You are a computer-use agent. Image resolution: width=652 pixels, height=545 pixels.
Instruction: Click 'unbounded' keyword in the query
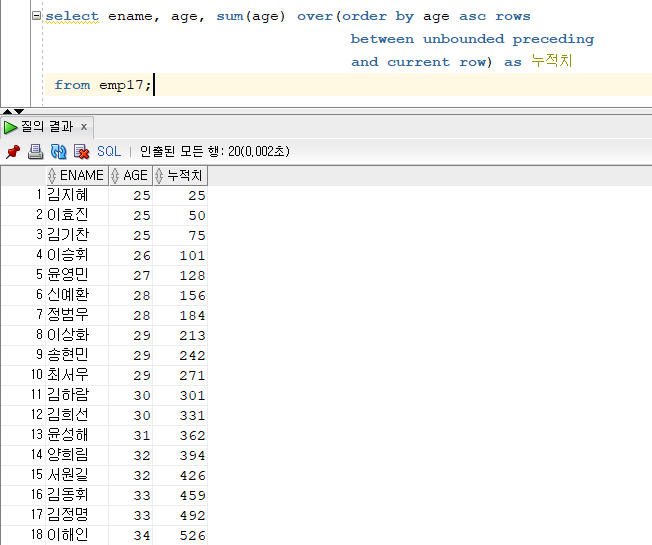(x=463, y=39)
